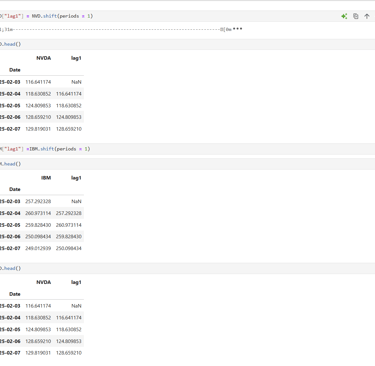Click the NaN cell in bottom NVDA table
375x366 pixels.
pyautogui.click(x=76, y=306)
